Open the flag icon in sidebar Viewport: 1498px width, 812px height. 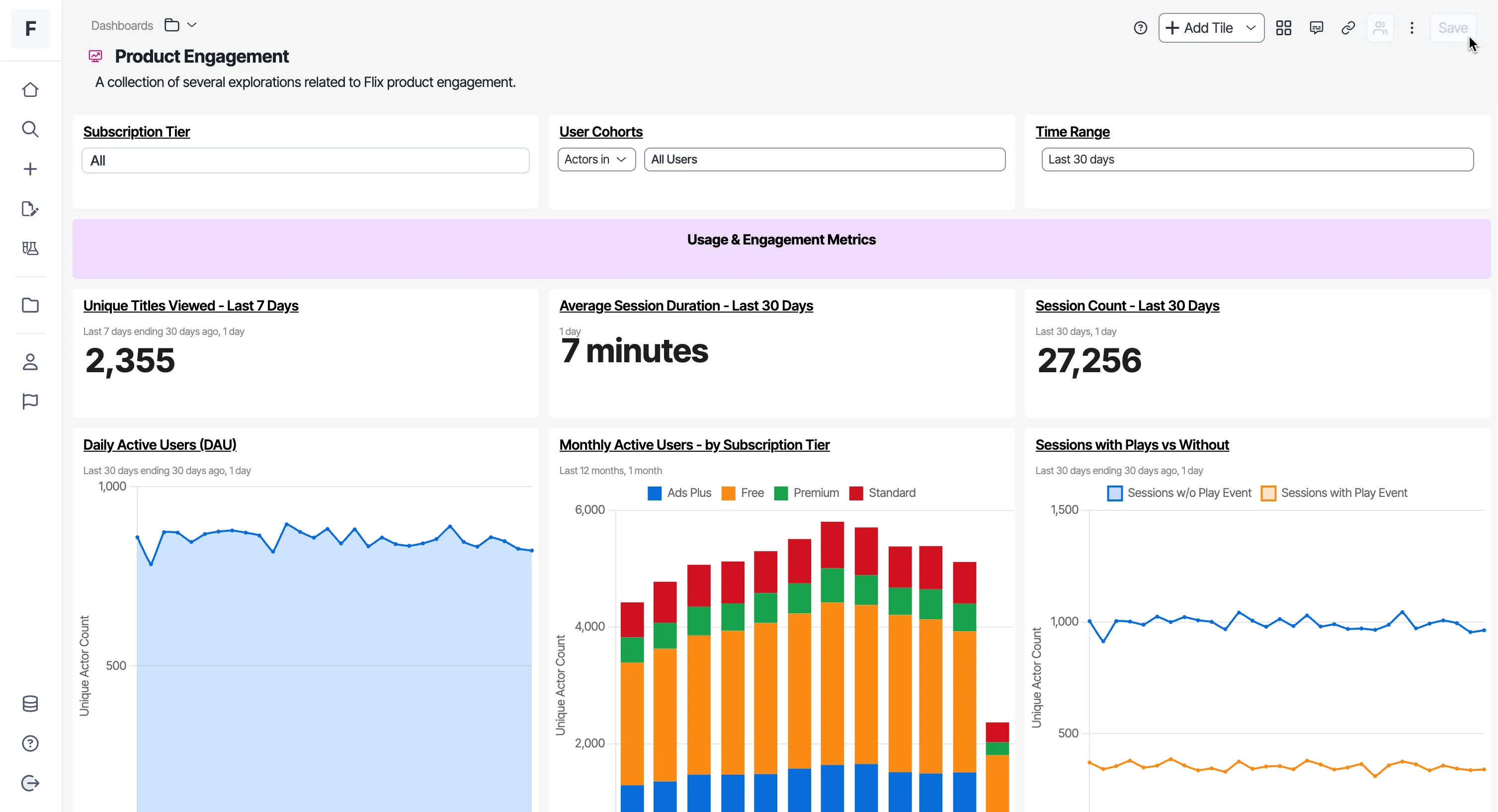[x=30, y=401]
